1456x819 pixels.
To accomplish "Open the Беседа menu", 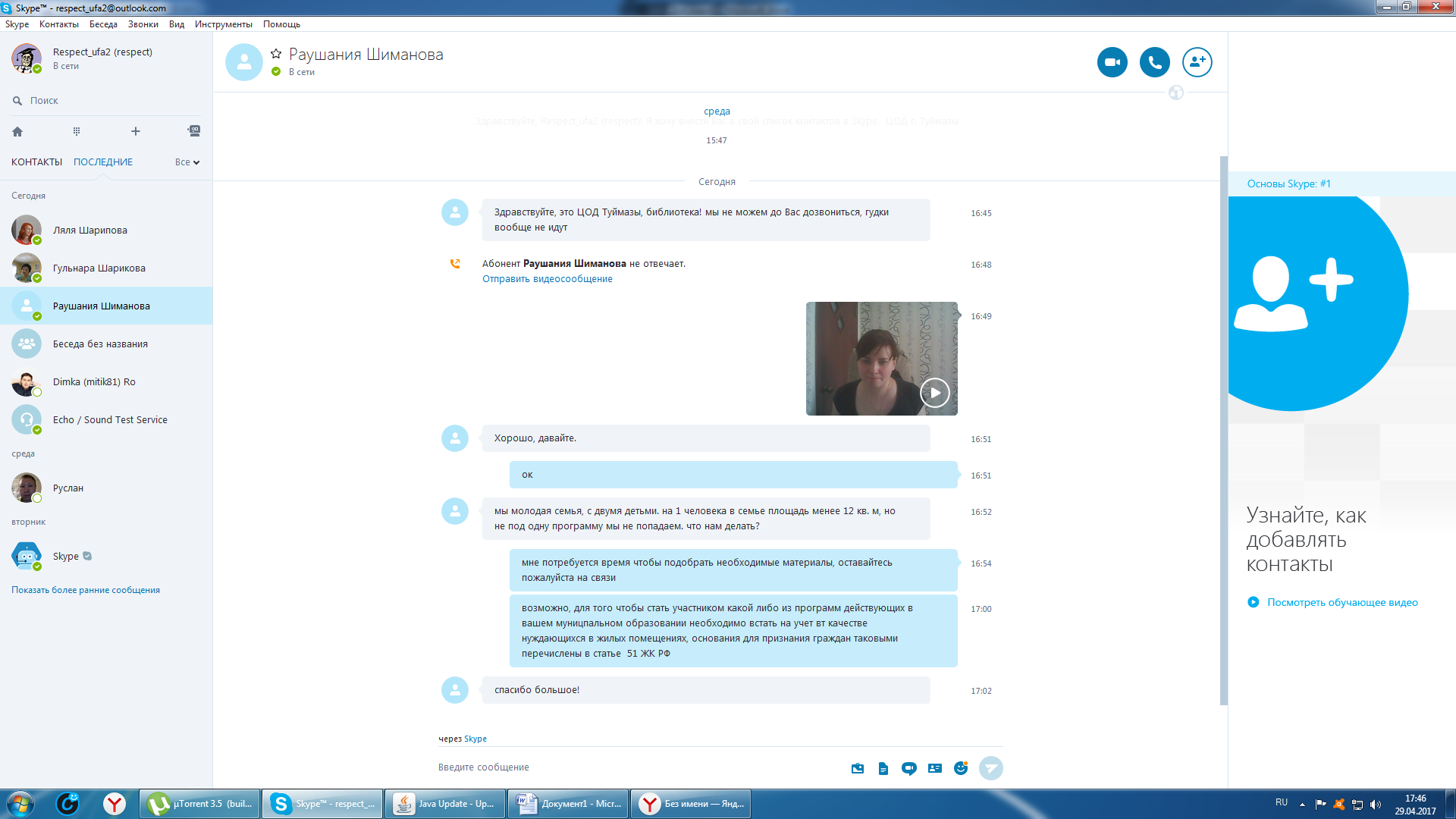I will [x=103, y=24].
